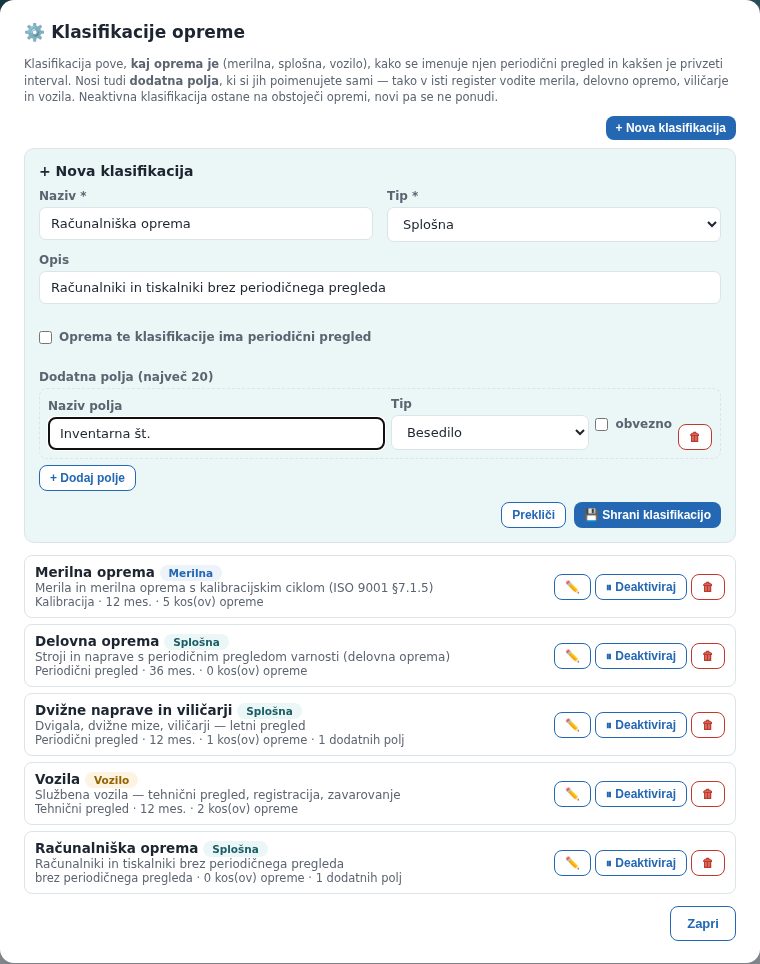Click 'Tehnični pregled · 12 mes. · 2 kos(ov) opreme'
The image size is (760, 964).
pyautogui.click(x=166, y=808)
